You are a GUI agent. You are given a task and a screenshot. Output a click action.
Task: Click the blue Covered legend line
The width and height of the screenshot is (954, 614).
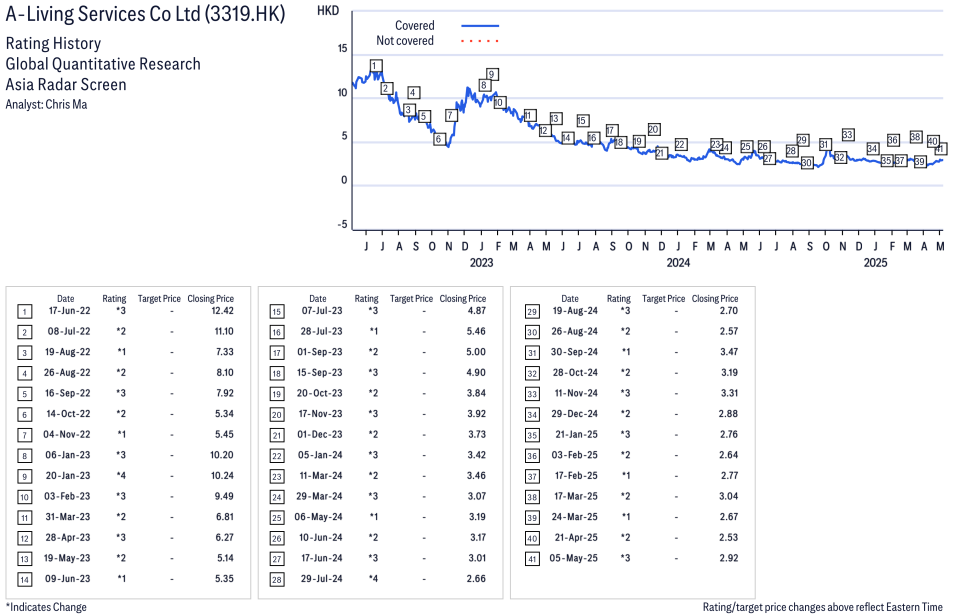(480, 26)
